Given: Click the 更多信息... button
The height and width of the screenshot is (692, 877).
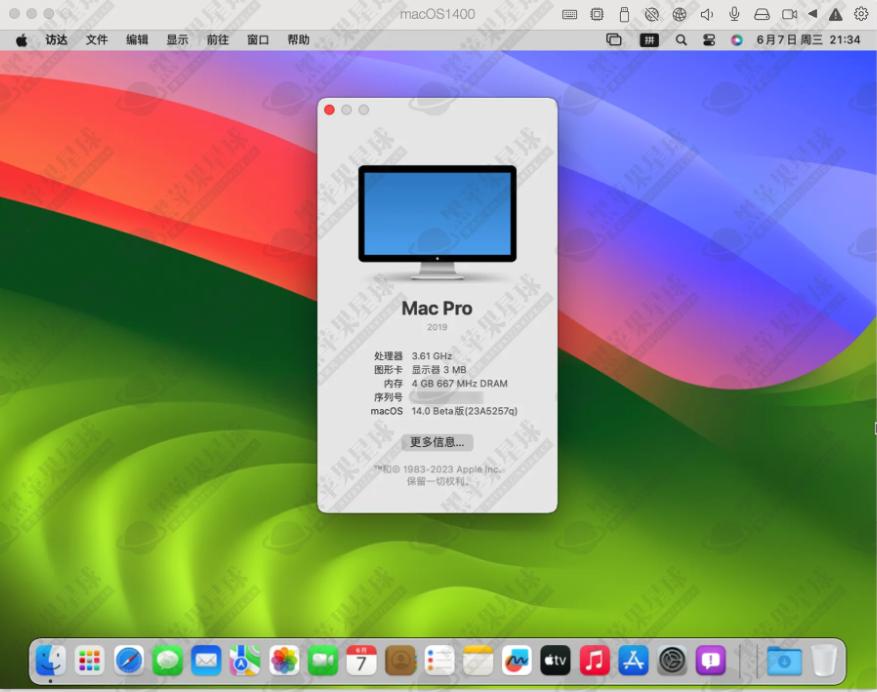Looking at the screenshot, I should pos(437,442).
